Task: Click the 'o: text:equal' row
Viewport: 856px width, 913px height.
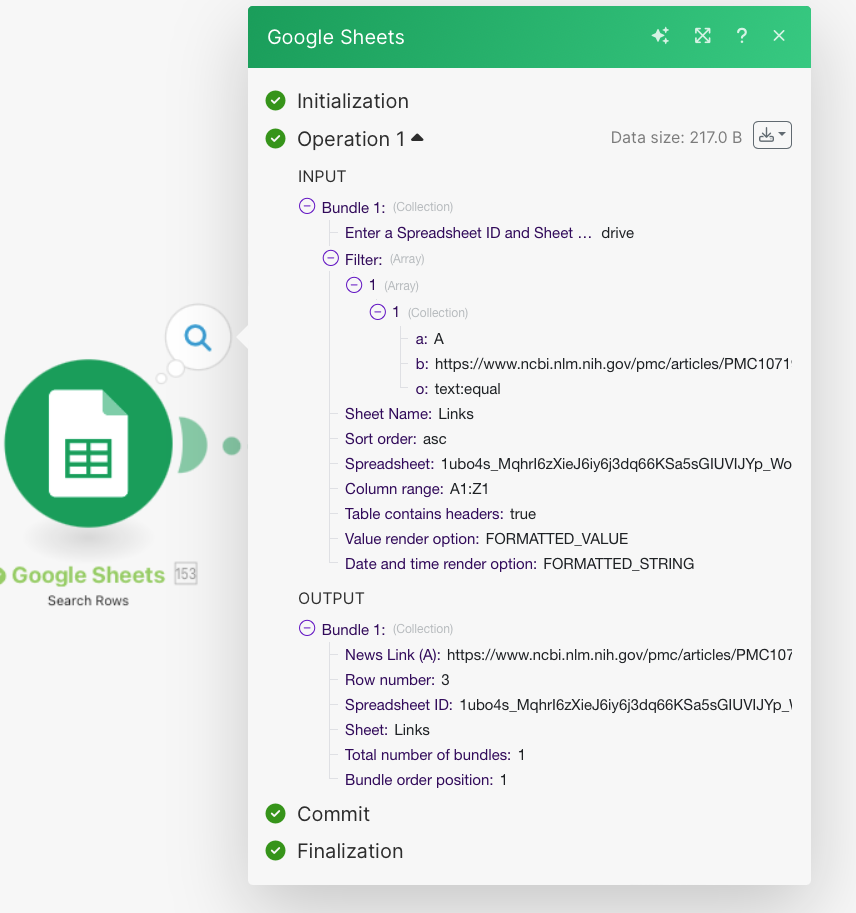Action: click(x=458, y=388)
